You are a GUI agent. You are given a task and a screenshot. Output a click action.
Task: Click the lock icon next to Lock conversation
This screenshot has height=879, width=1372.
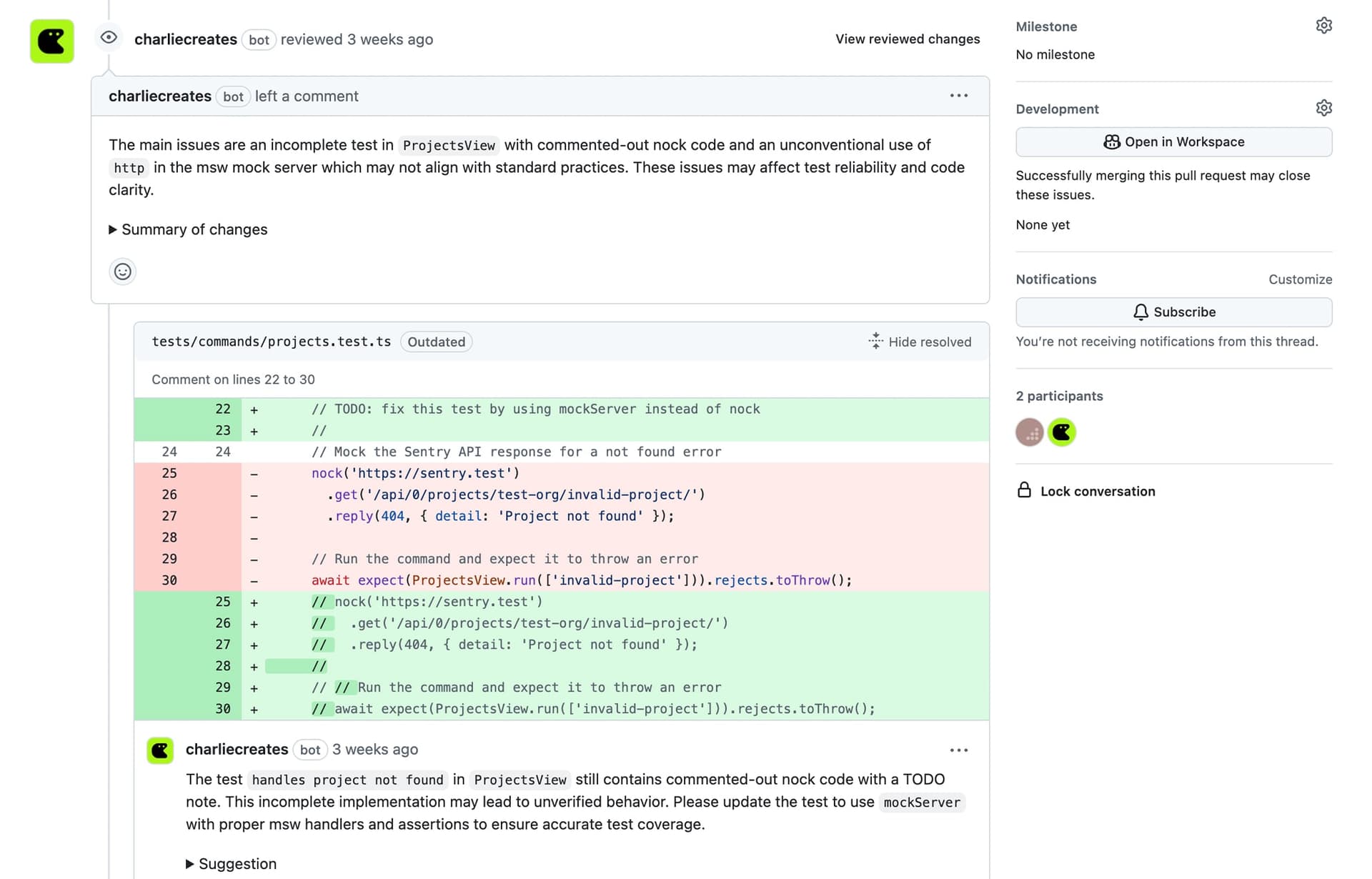[x=1025, y=490]
